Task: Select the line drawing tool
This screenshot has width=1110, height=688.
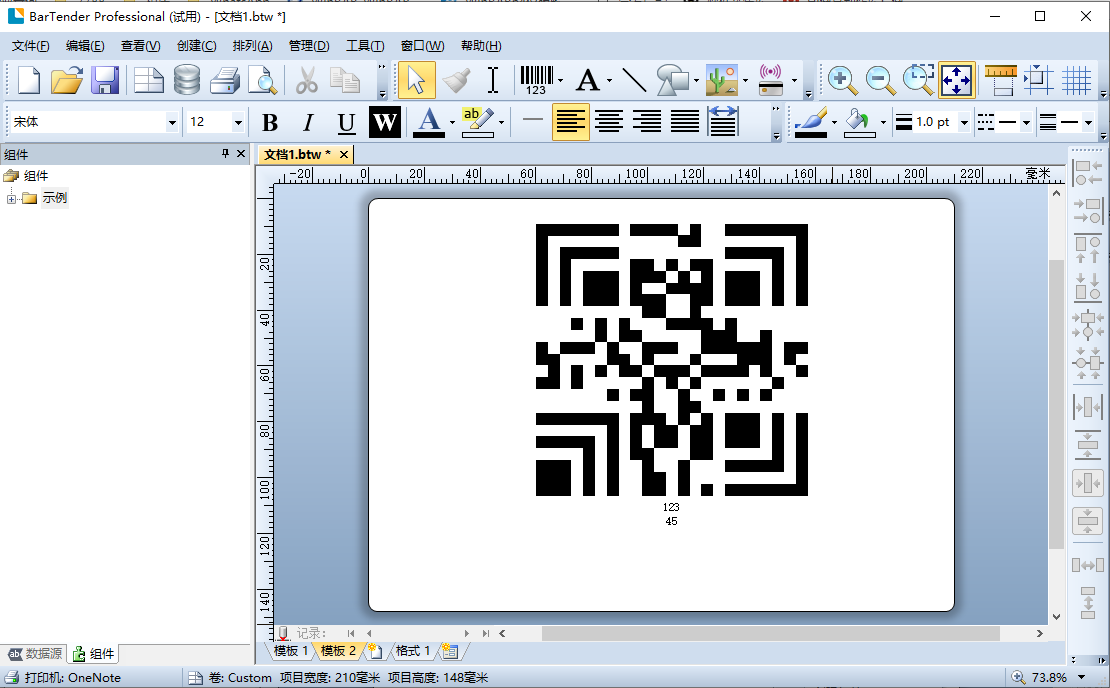Action: (634, 79)
